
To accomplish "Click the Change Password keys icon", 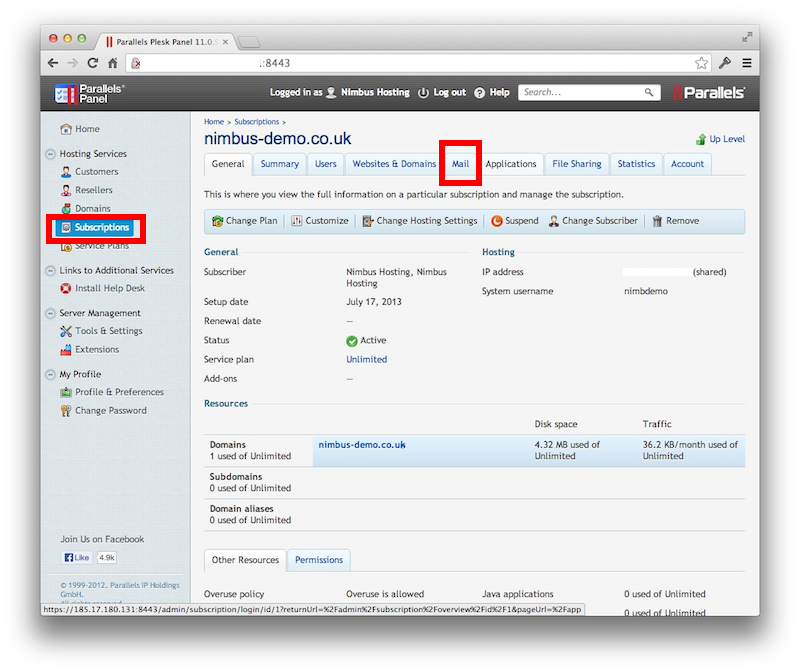I will click(66, 411).
